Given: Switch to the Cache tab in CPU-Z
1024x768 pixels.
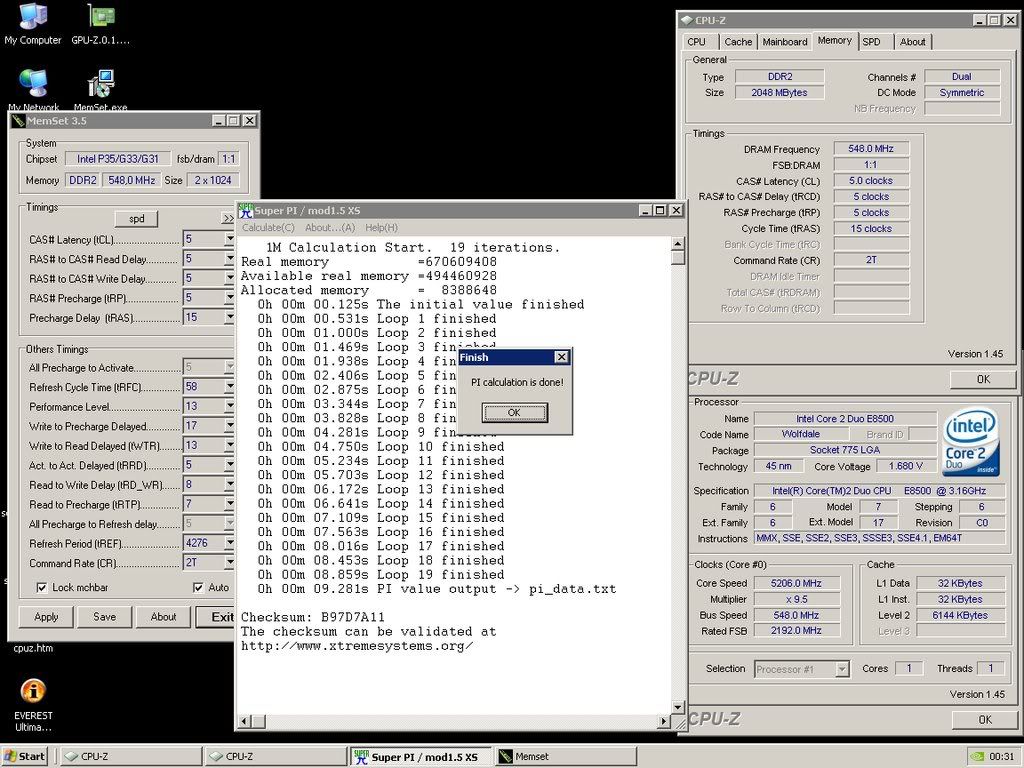Looking at the screenshot, I should point(738,42).
